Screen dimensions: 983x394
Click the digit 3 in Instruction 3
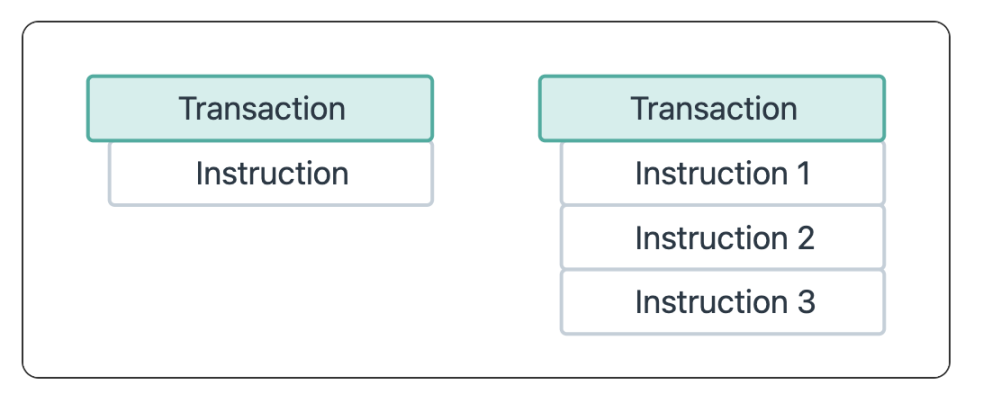(806, 302)
